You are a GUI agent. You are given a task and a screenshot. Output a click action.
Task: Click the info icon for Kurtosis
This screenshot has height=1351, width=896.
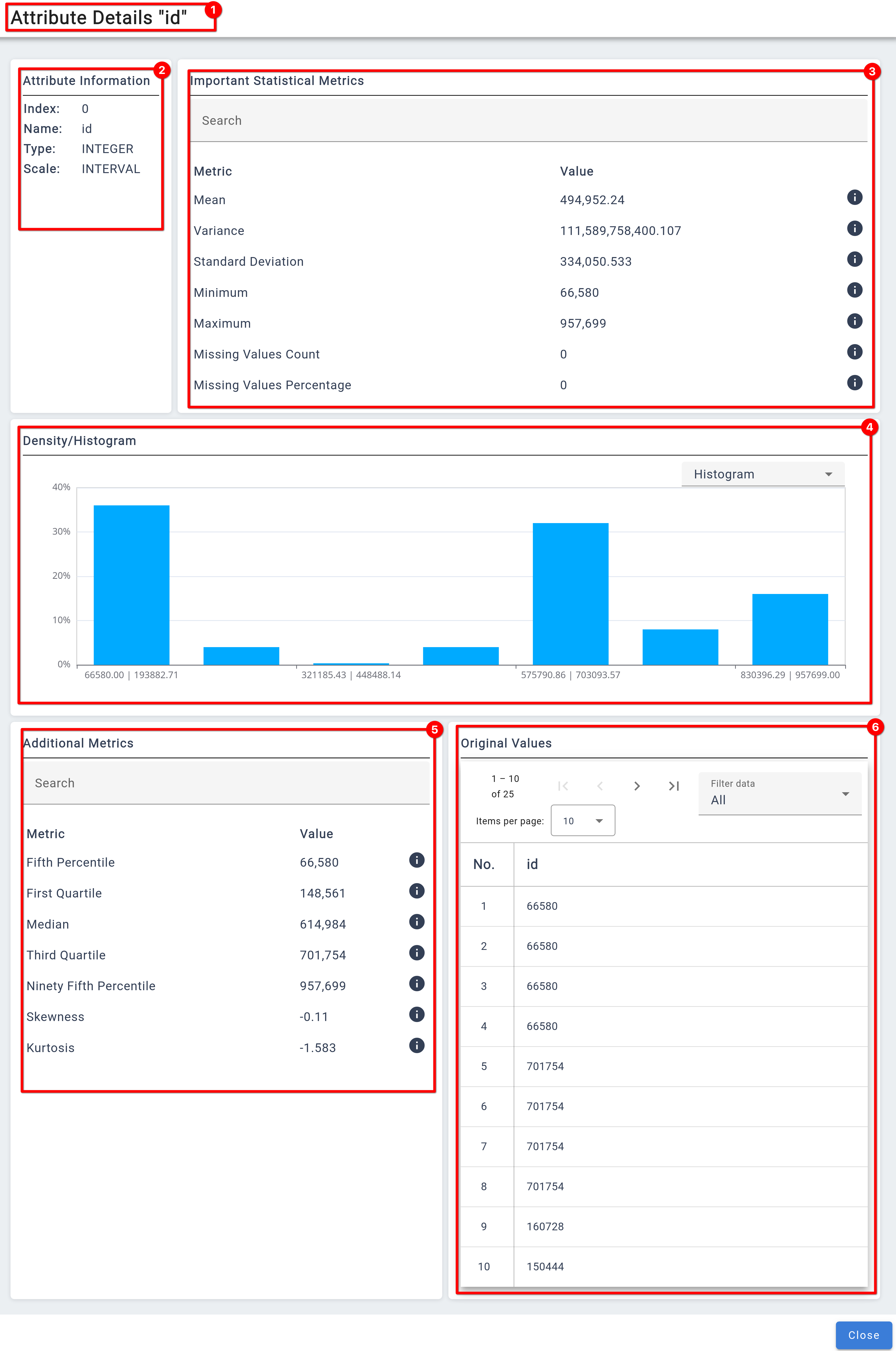[x=417, y=1045]
